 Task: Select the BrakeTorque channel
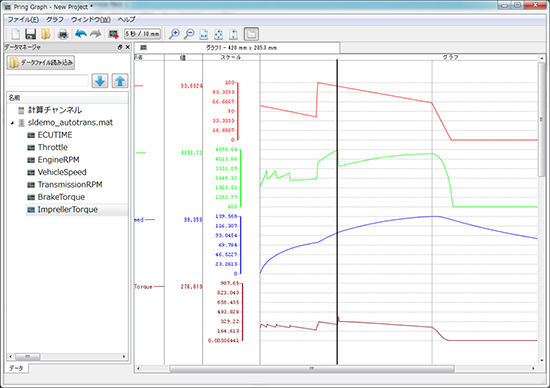[x=61, y=197]
